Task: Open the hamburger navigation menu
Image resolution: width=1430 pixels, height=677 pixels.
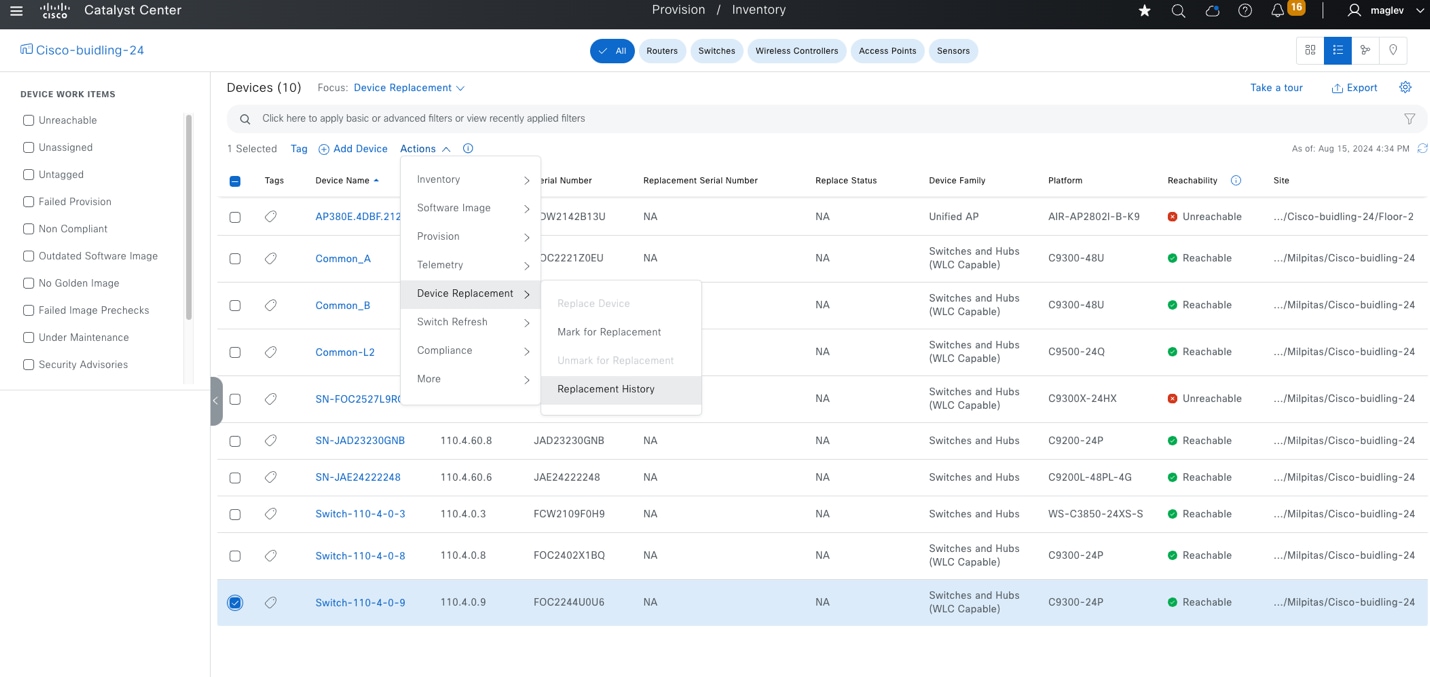Action: pos(16,11)
